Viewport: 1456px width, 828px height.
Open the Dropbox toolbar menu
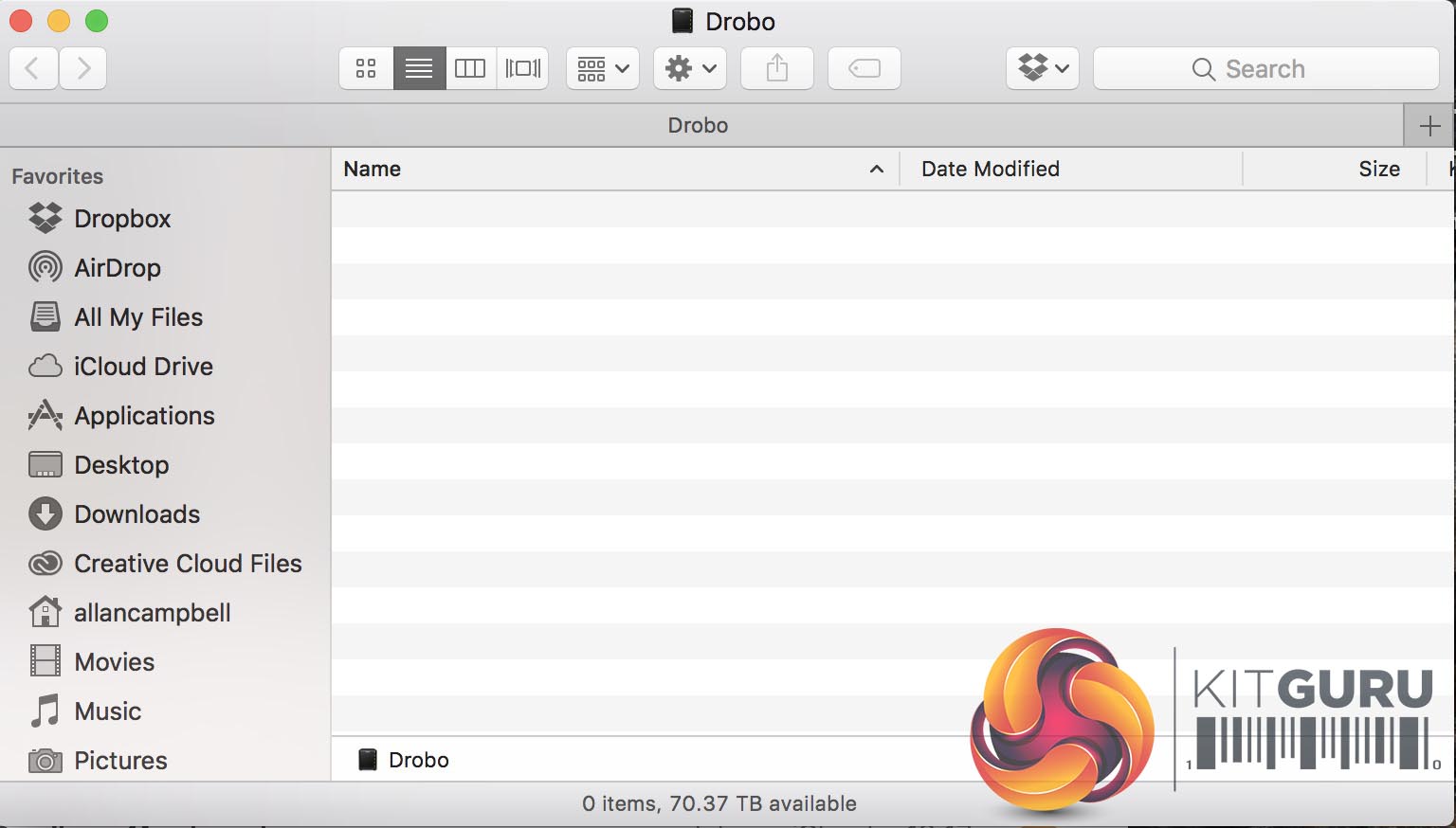point(1043,68)
